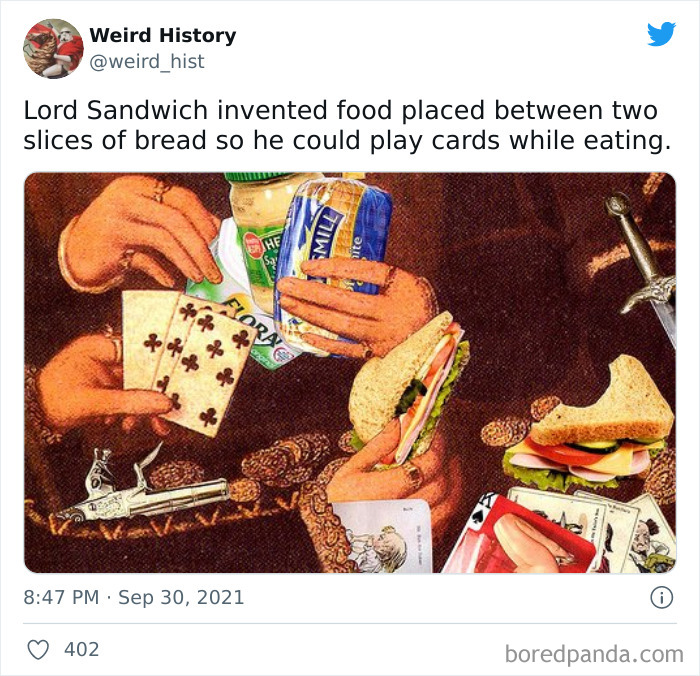Screen dimensions: 700x676
Task: Open the @weird_hist handle link
Action: tap(147, 61)
